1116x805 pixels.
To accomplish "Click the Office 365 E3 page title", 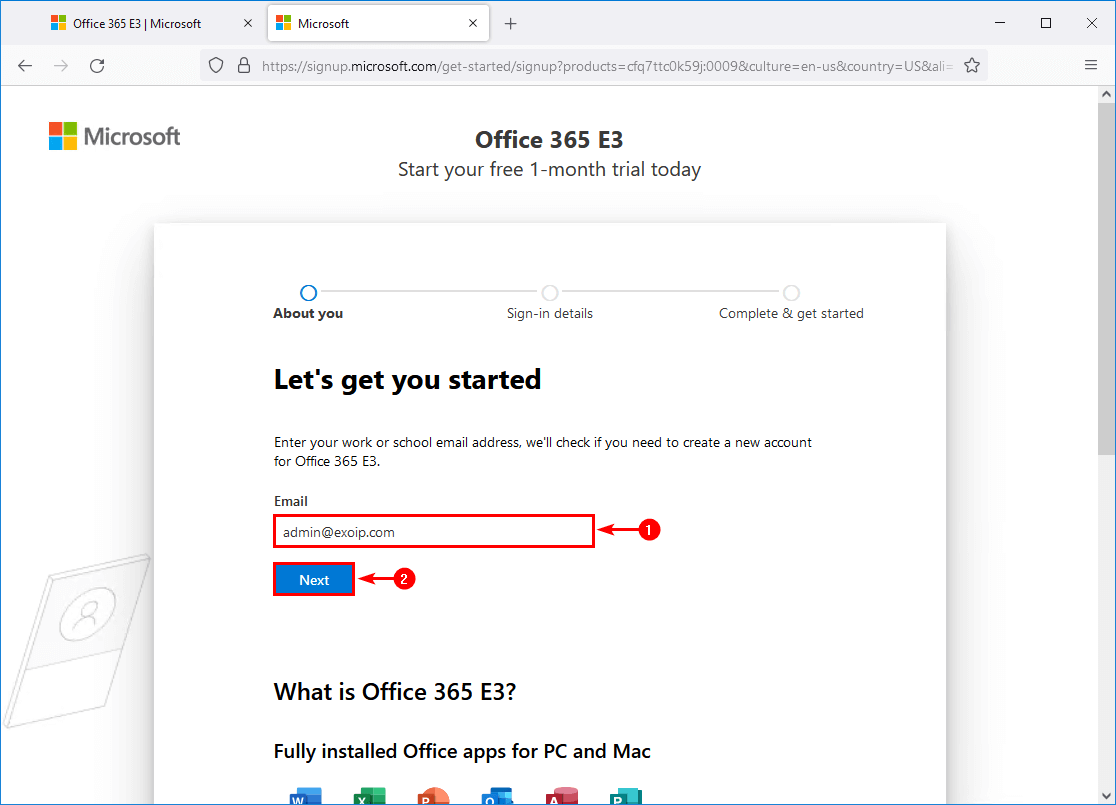I will [x=549, y=140].
